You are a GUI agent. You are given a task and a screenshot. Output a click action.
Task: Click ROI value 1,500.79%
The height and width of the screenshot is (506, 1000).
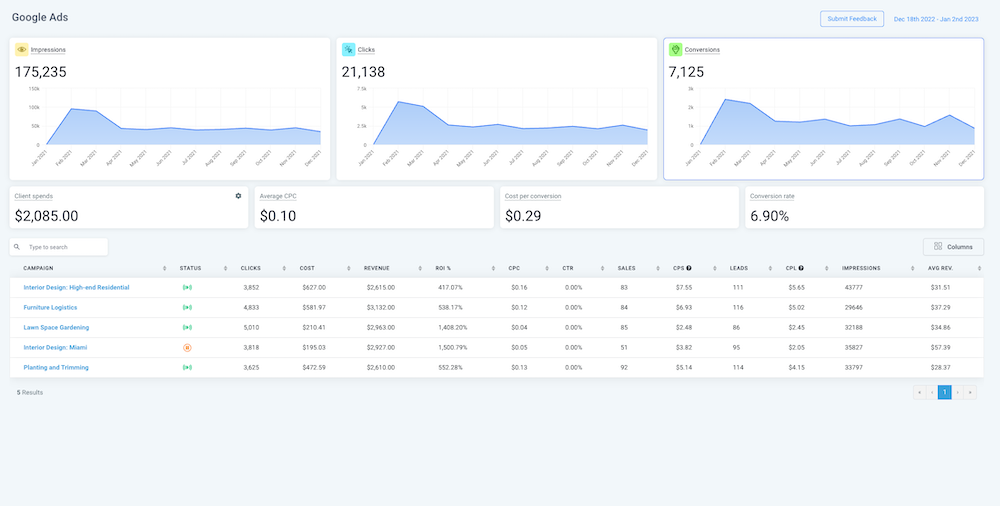[x=453, y=348]
